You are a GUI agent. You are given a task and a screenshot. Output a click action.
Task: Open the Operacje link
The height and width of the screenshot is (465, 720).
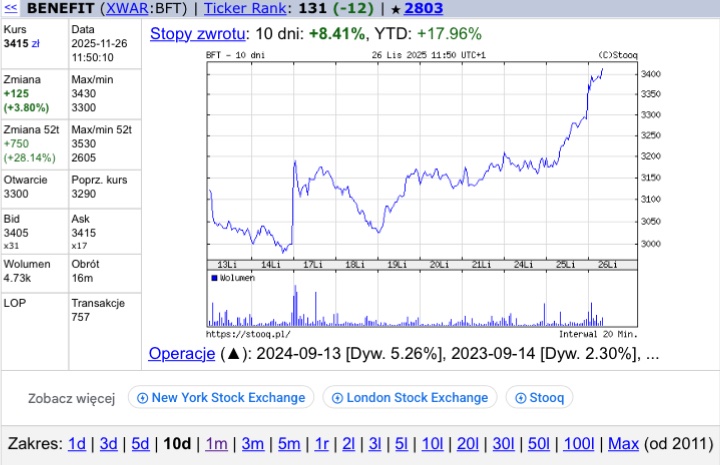[182, 353]
